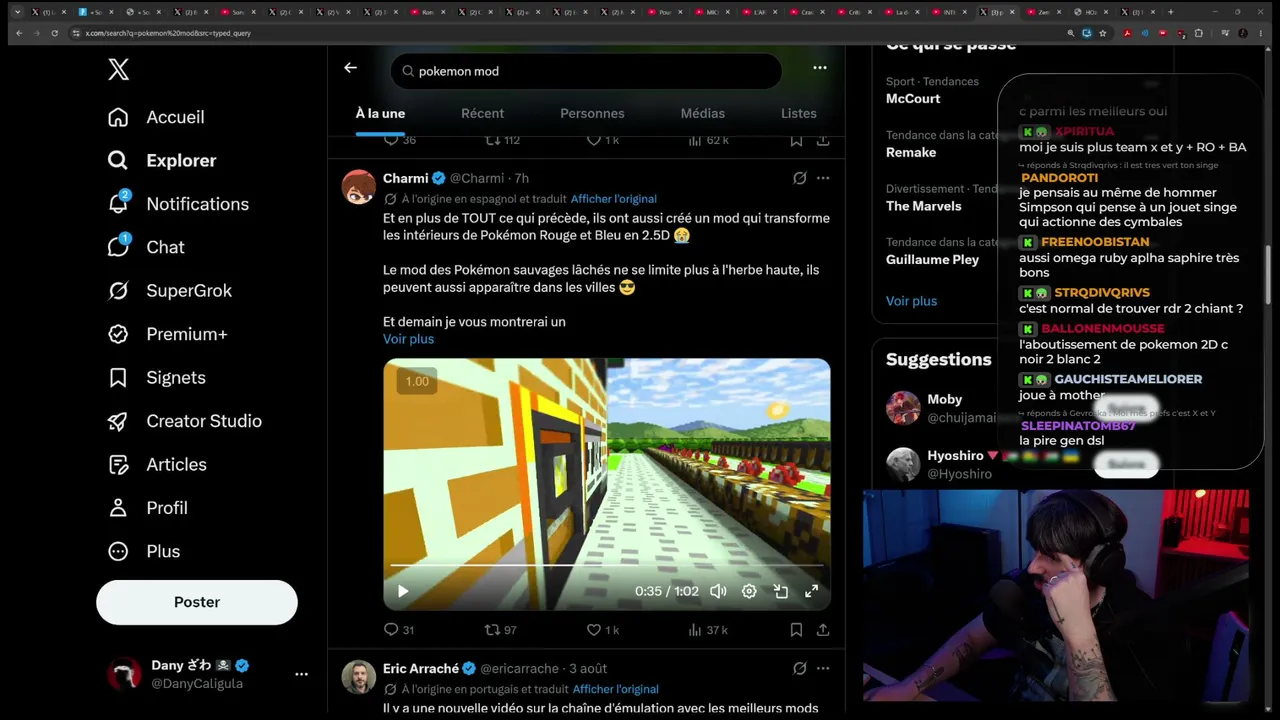
Task: Focus the 'pokemon mod' search field
Action: tap(586, 71)
